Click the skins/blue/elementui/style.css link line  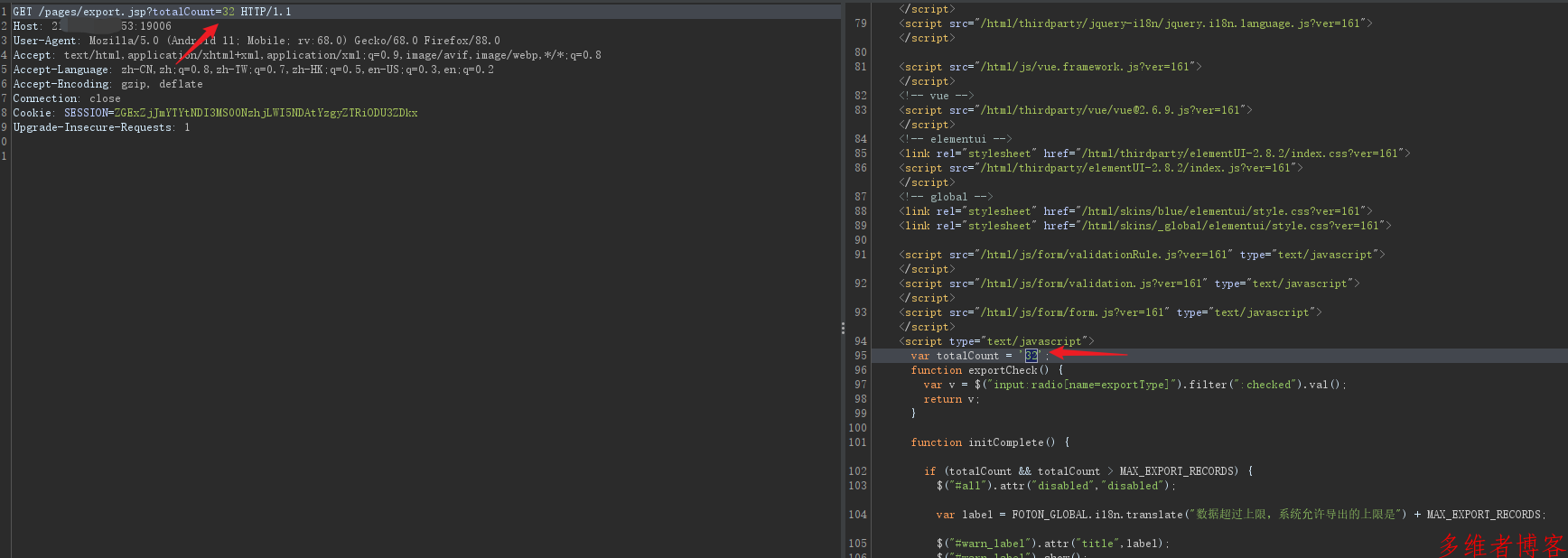1135,211
